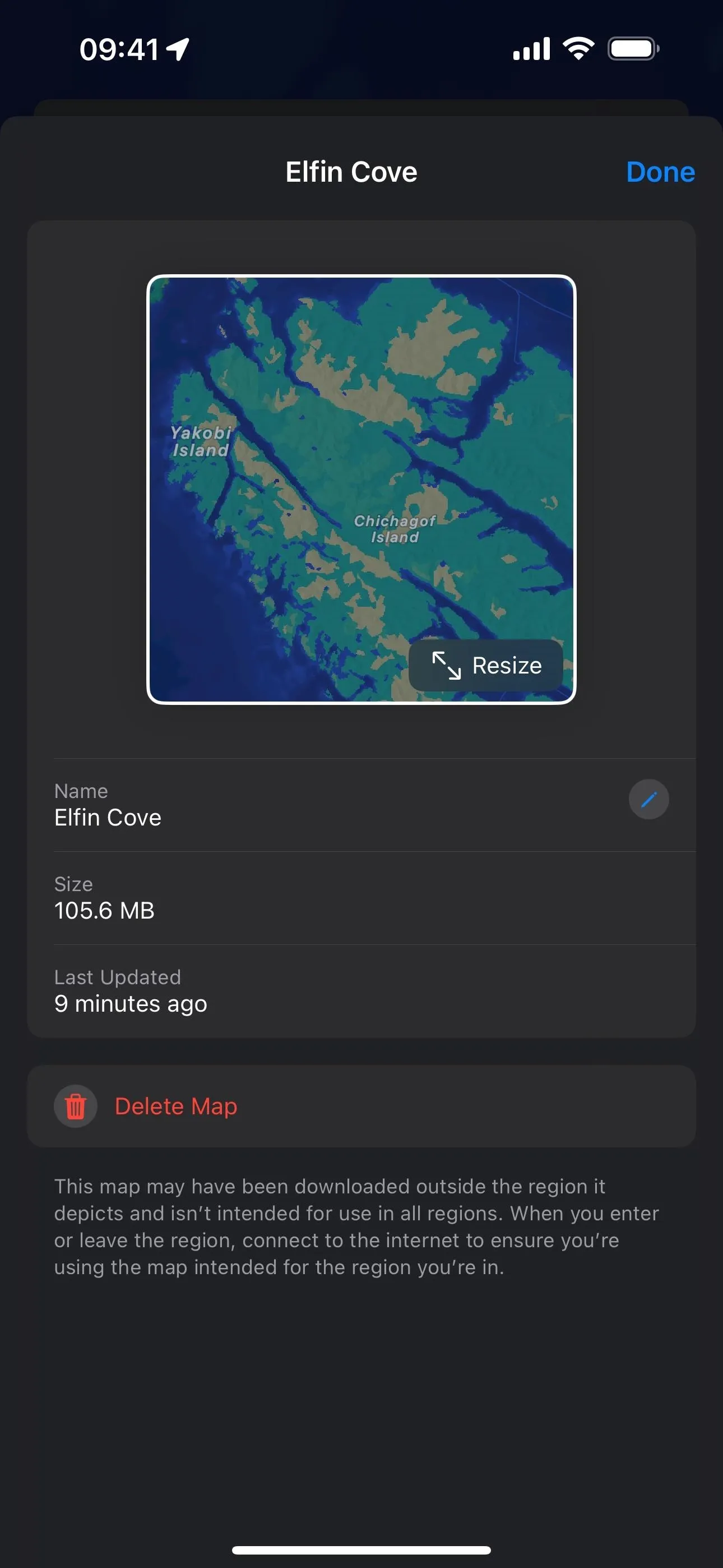723x1568 pixels.
Task: Tap the home indicator bar
Action: coord(361,1549)
